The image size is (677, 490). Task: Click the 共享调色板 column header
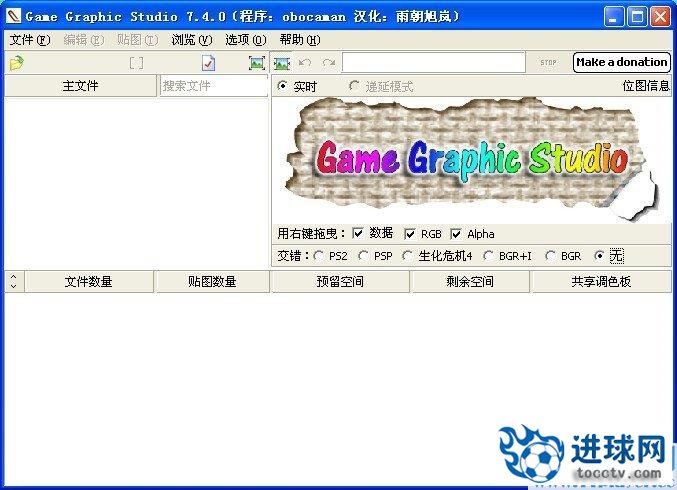(601, 281)
